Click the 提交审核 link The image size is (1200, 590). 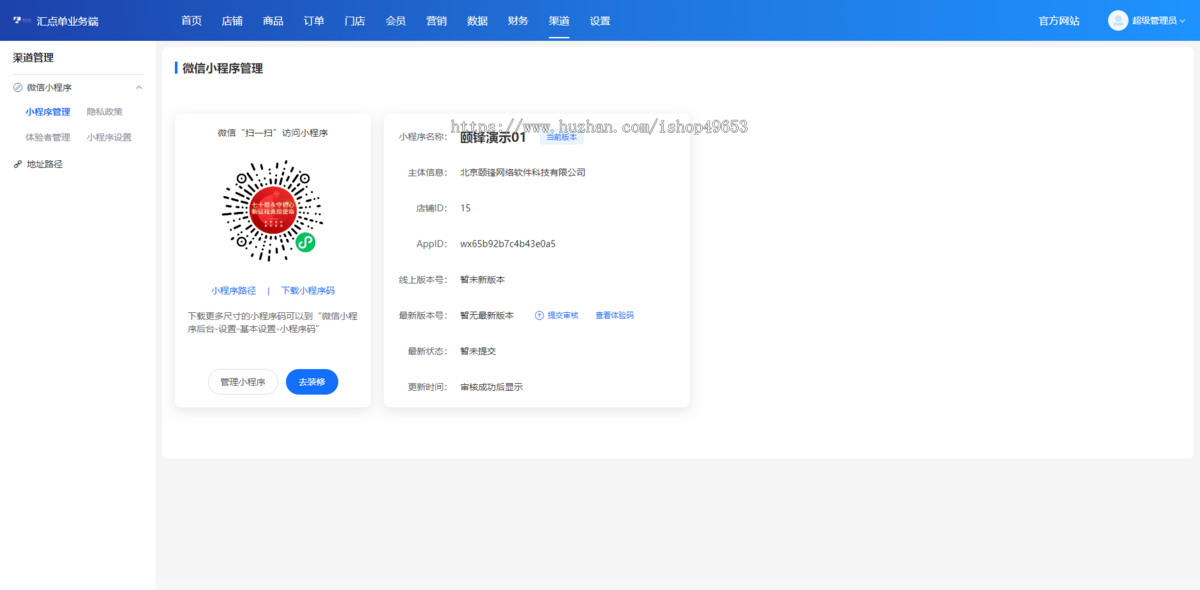[x=563, y=315]
